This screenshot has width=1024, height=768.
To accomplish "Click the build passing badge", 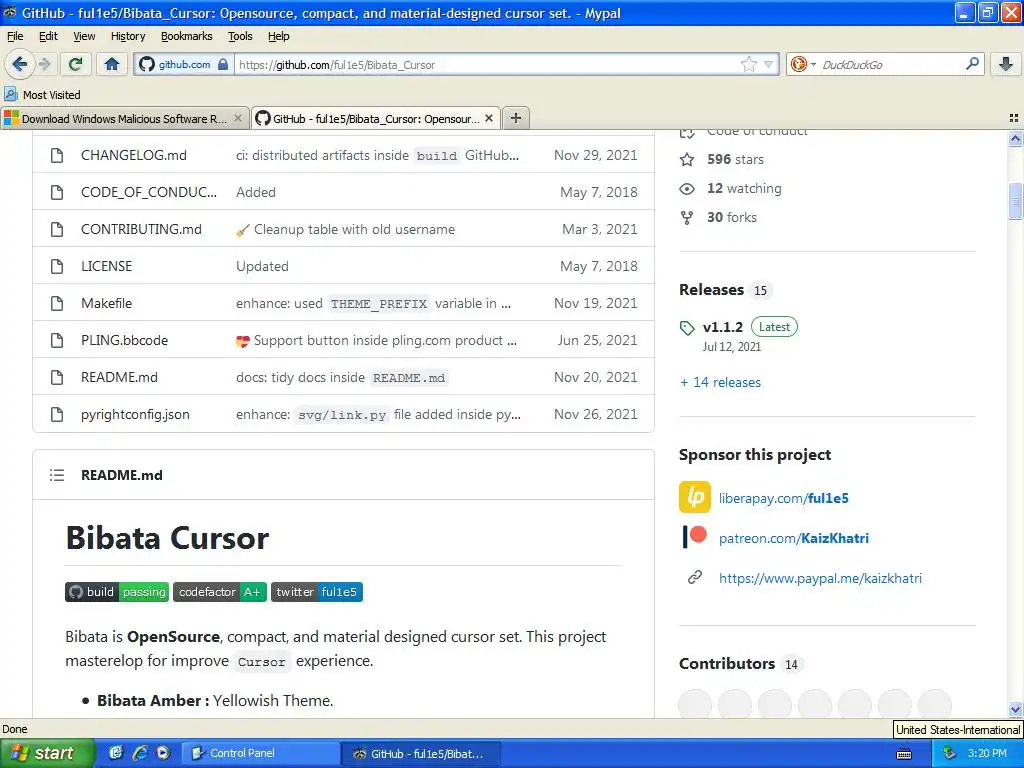I will pyautogui.click(x=117, y=592).
